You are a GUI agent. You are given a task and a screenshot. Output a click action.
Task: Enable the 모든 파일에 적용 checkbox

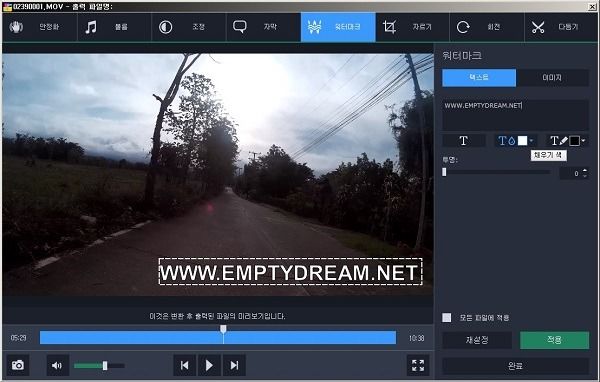[x=447, y=318]
